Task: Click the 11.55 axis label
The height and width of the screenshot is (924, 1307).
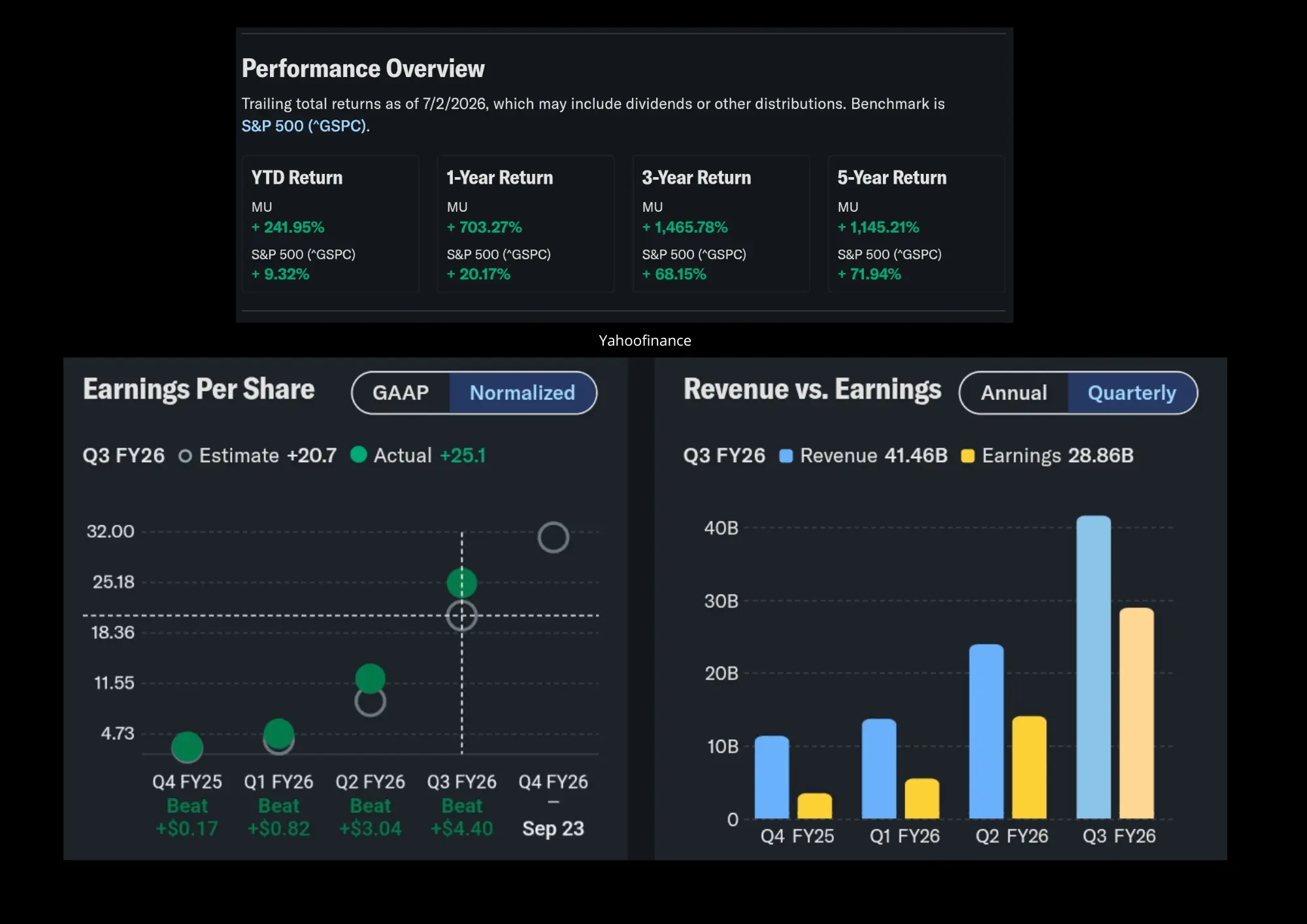Action: point(114,684)
